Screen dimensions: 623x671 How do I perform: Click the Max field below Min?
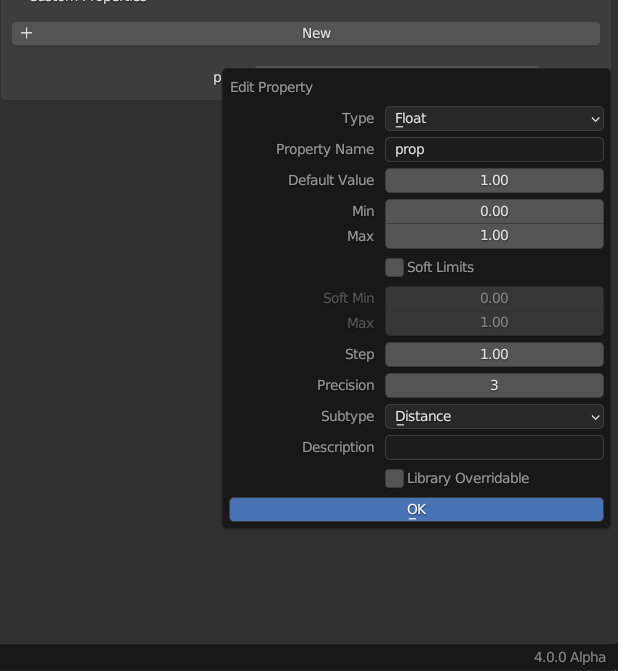coord(494,236)
